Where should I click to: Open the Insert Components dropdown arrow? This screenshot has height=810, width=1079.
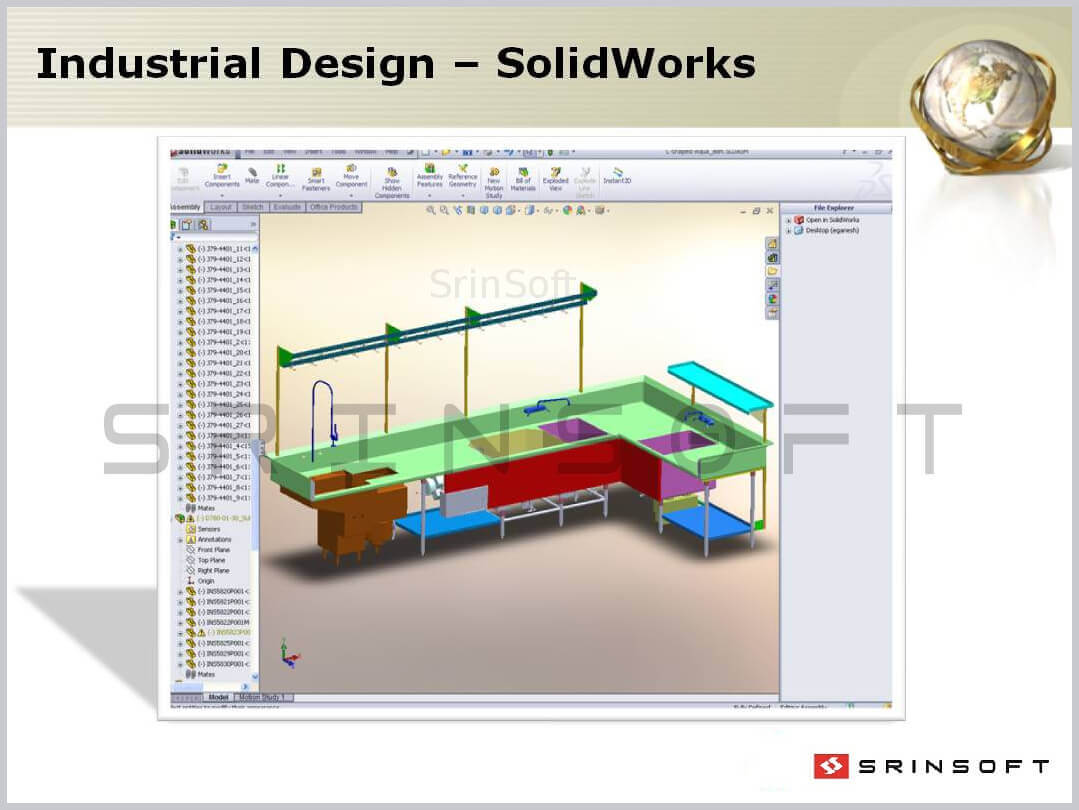[222, 195]
